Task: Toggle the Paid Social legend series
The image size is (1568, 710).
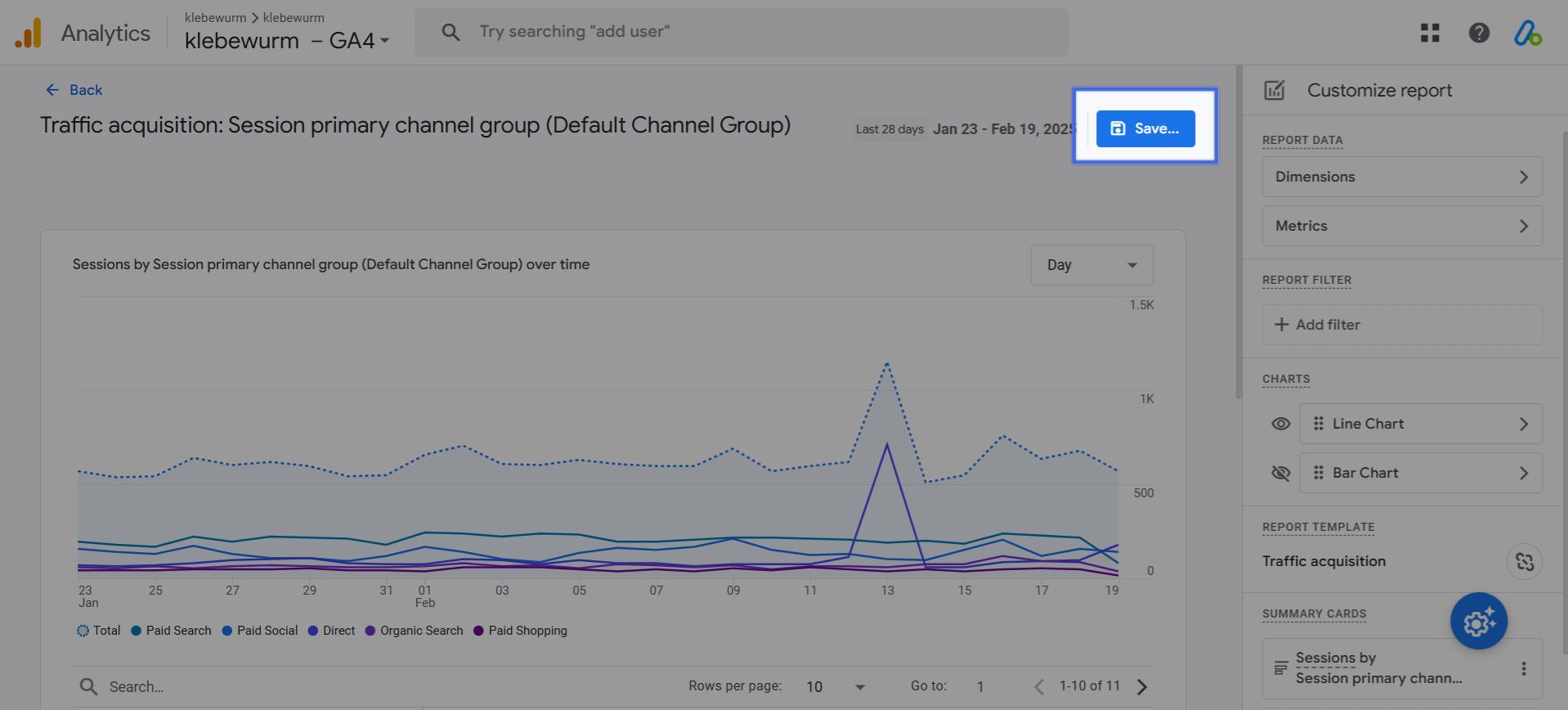Action: (260, 631)
